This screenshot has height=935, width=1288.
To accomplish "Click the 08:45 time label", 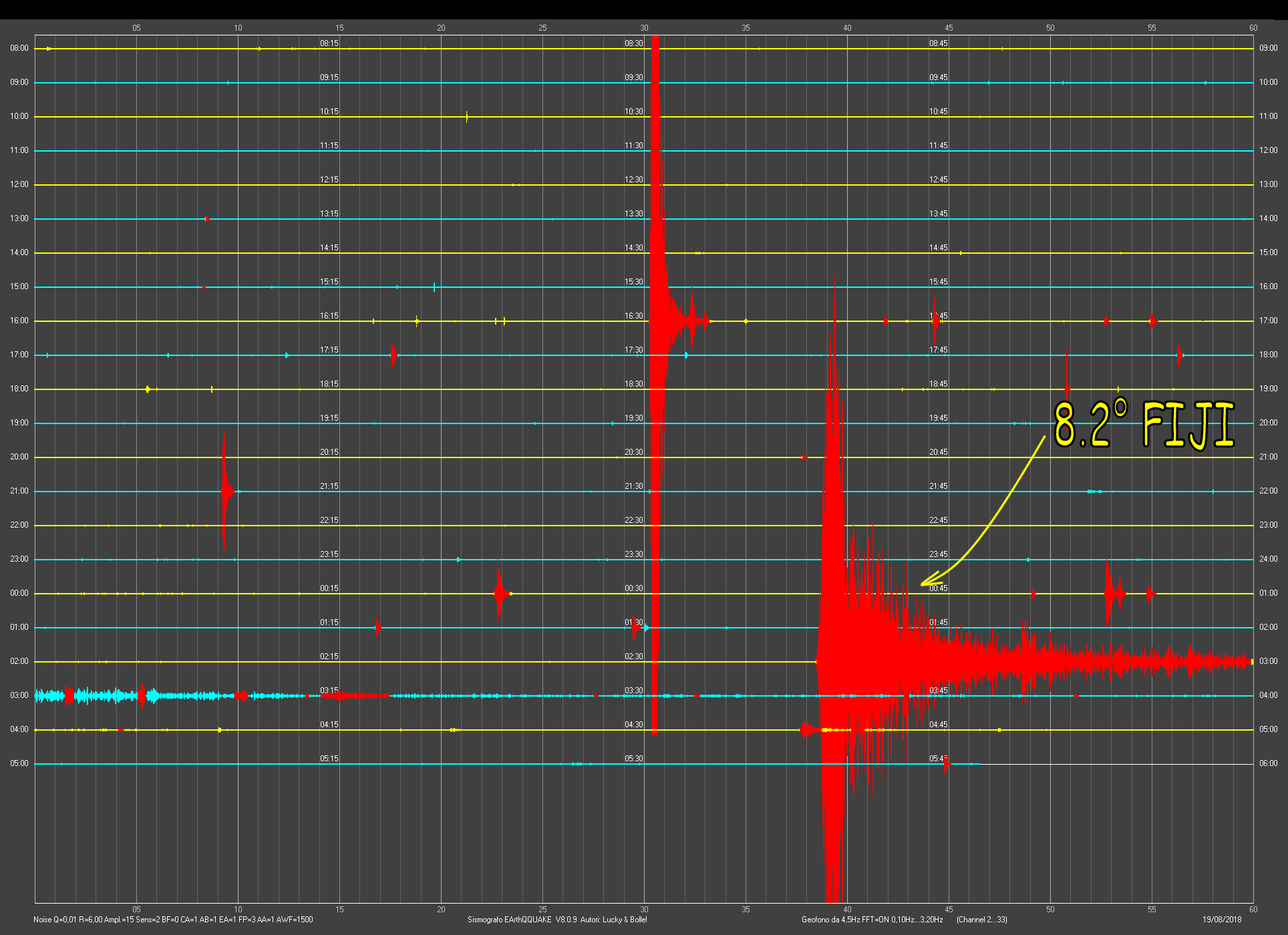I will pos(939,43).
